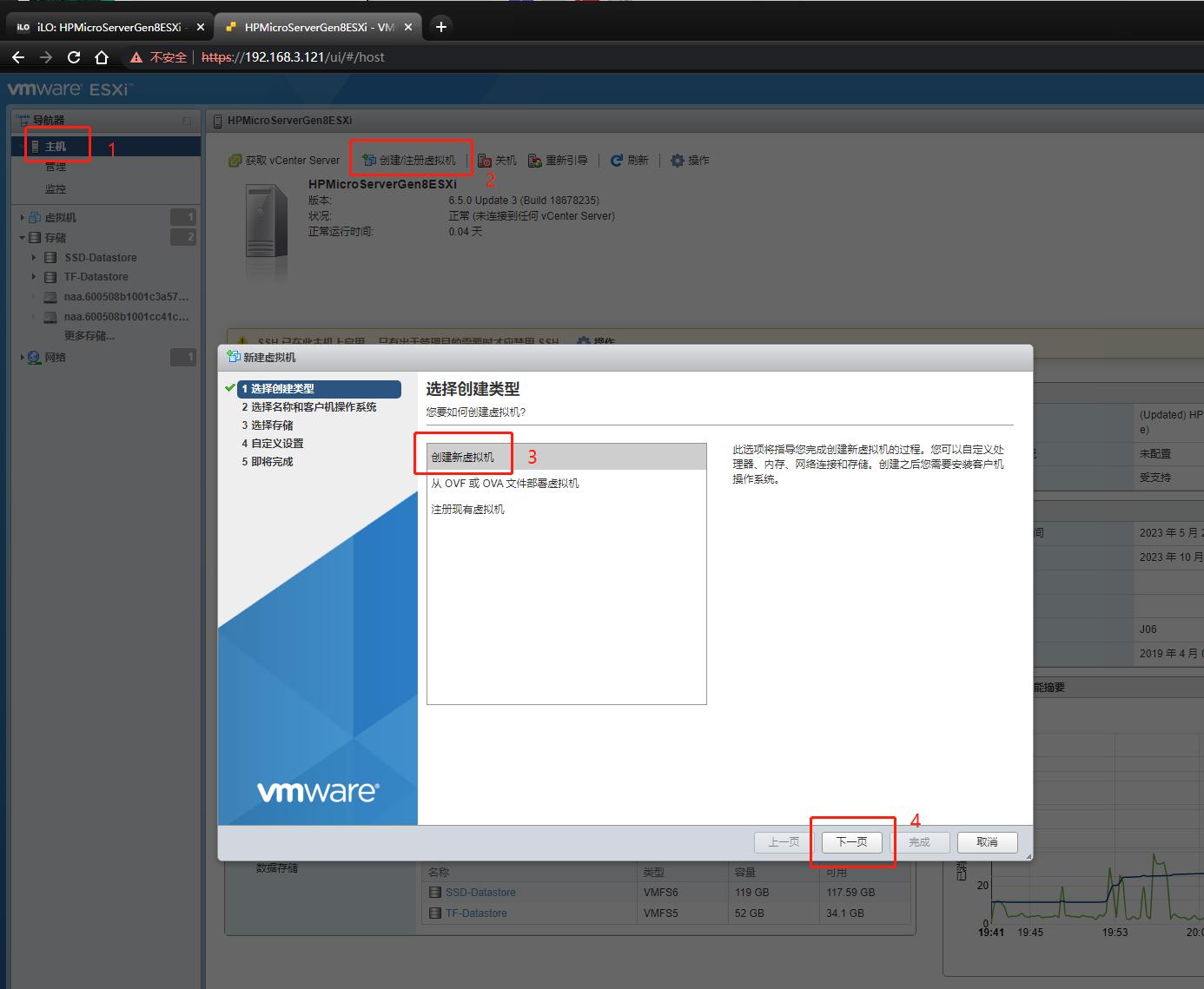
Task: Click the host icon beside the HPMicroServerGen8ESXi title
Action: 218,121
